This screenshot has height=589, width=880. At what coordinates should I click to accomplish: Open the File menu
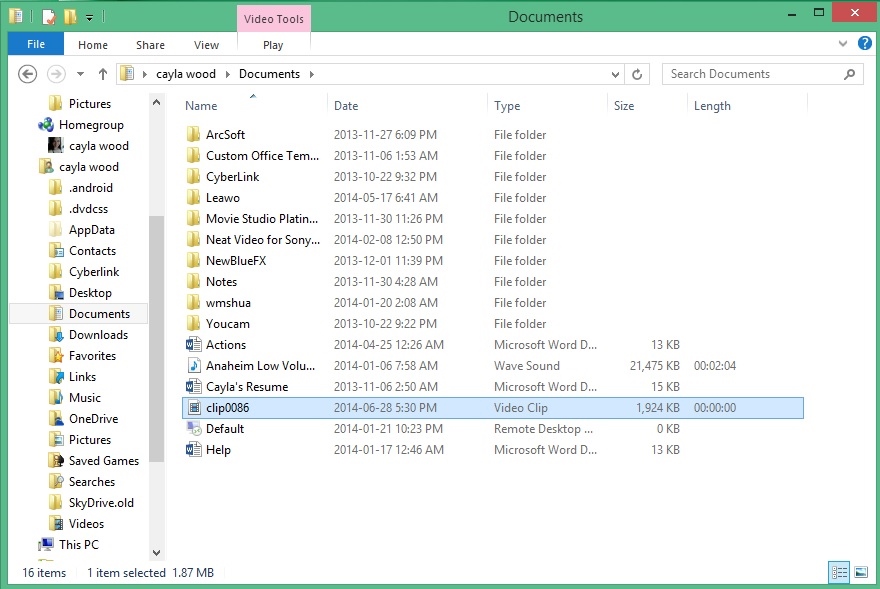[36, 44]
